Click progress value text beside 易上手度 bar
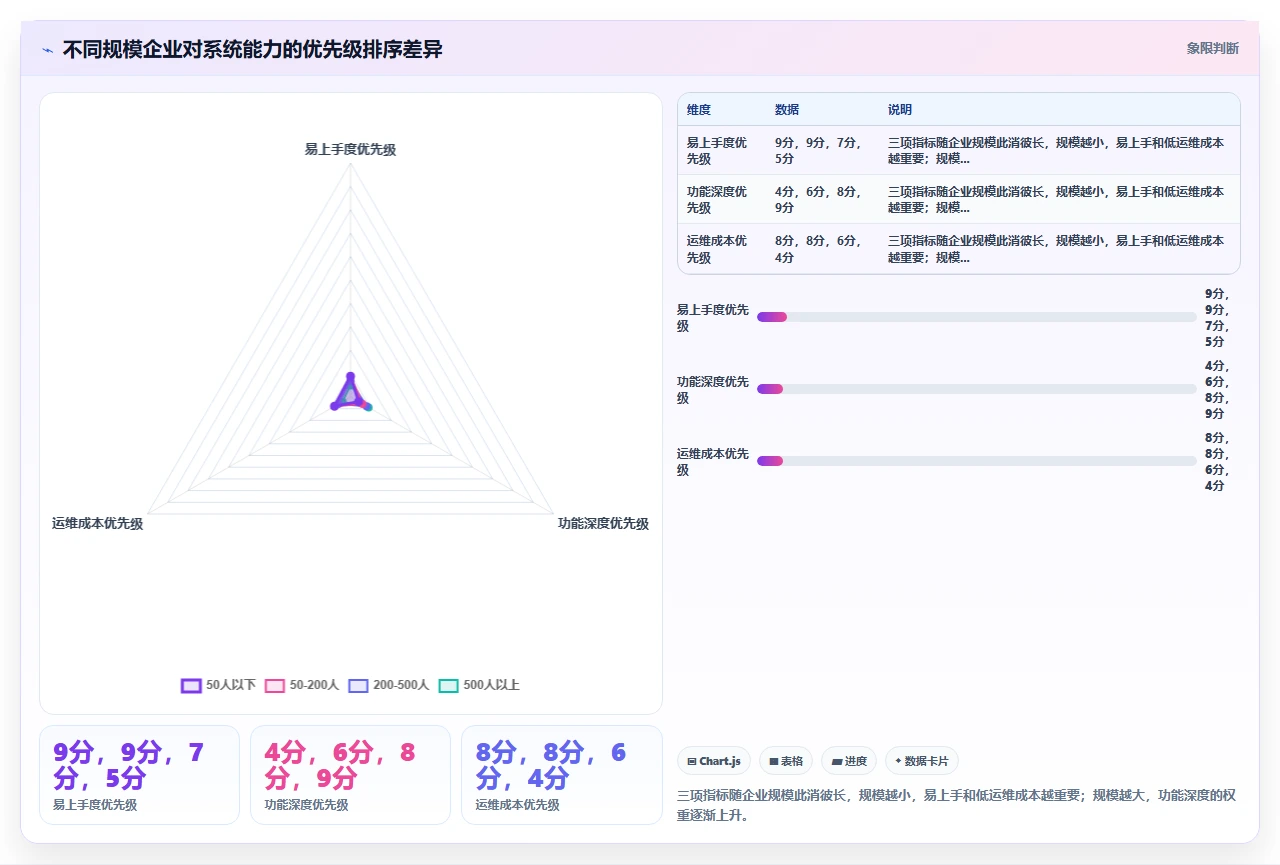This screenshot has height=865, width=1280. coord(1217,317)
